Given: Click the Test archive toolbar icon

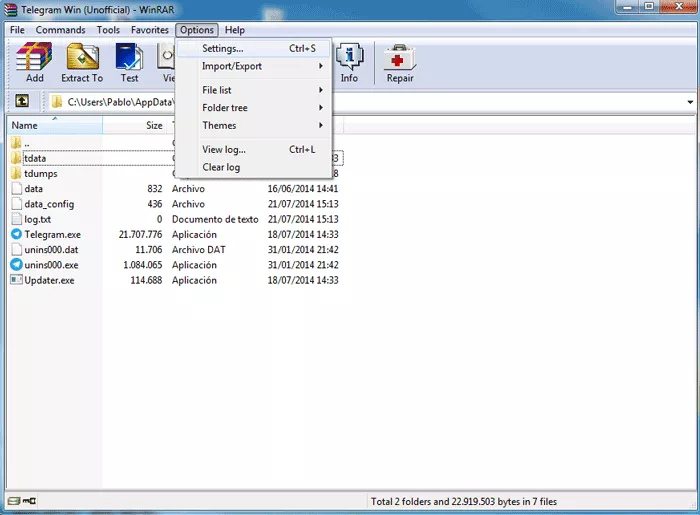Looking at the screenshot, I should (129, 56).
